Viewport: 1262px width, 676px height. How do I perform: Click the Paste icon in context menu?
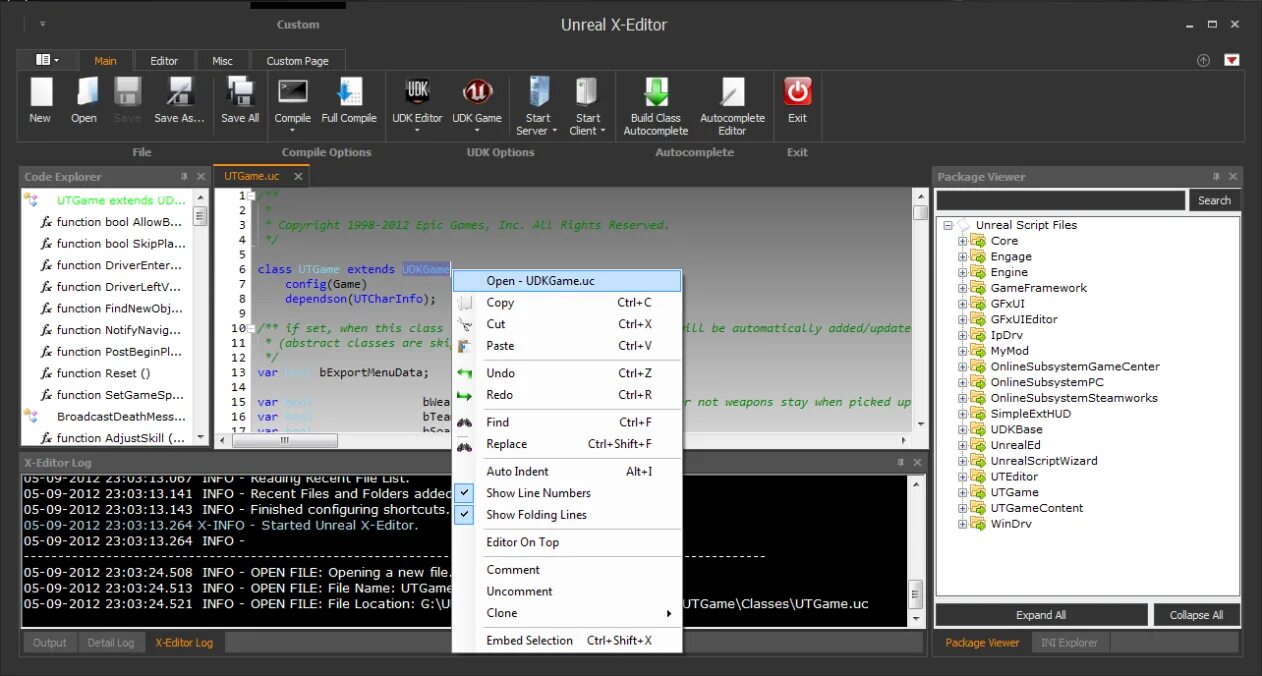[465, 346]
